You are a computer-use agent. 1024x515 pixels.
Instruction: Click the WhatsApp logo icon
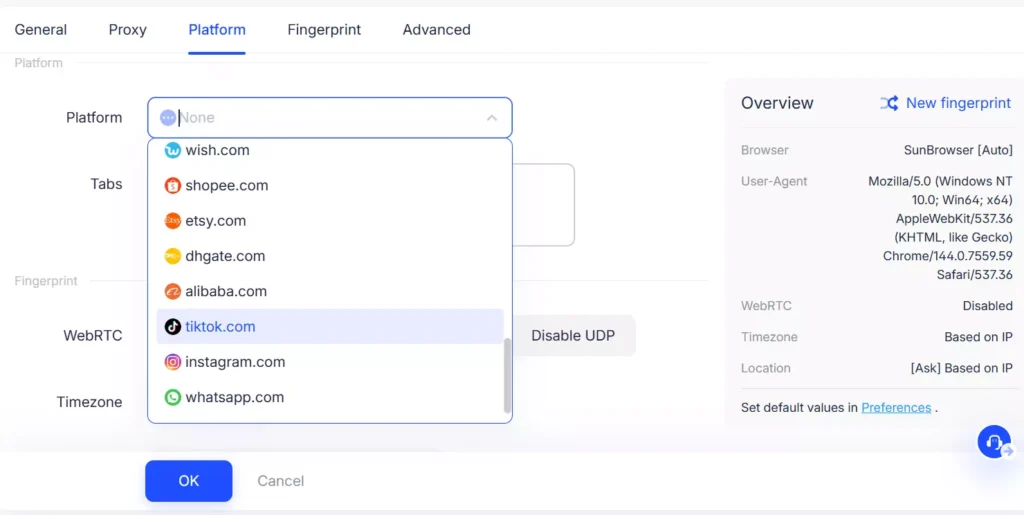[173, 397]
